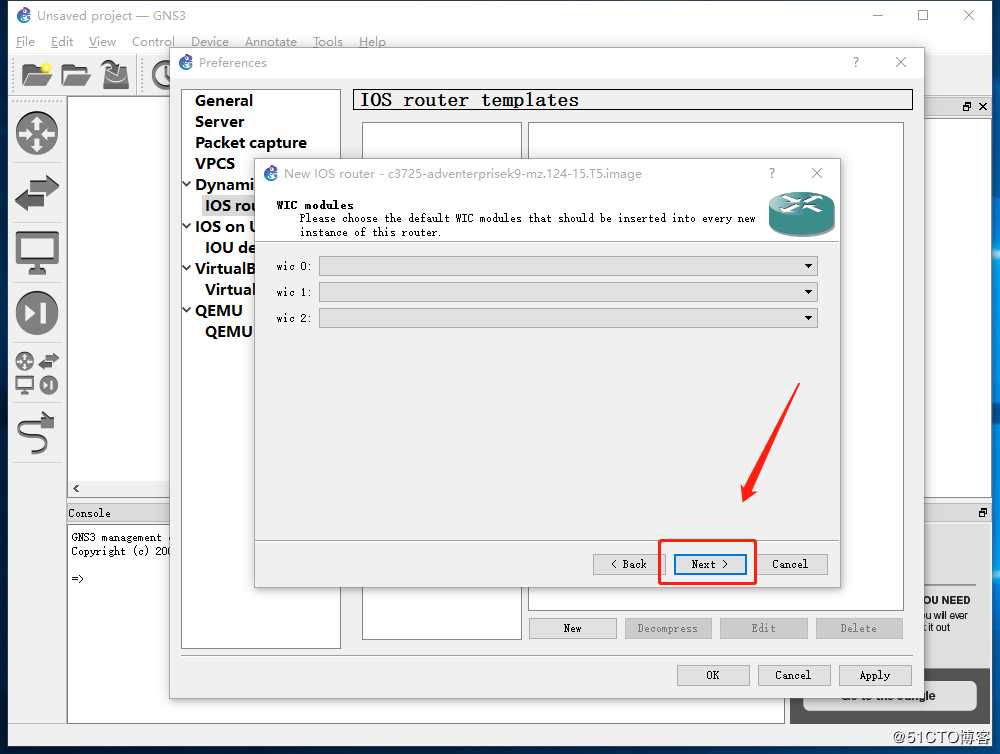The height and width of the screenshot is (754, 1000).
Task: Select IOS routers tree item
Action: click(230, 205)
